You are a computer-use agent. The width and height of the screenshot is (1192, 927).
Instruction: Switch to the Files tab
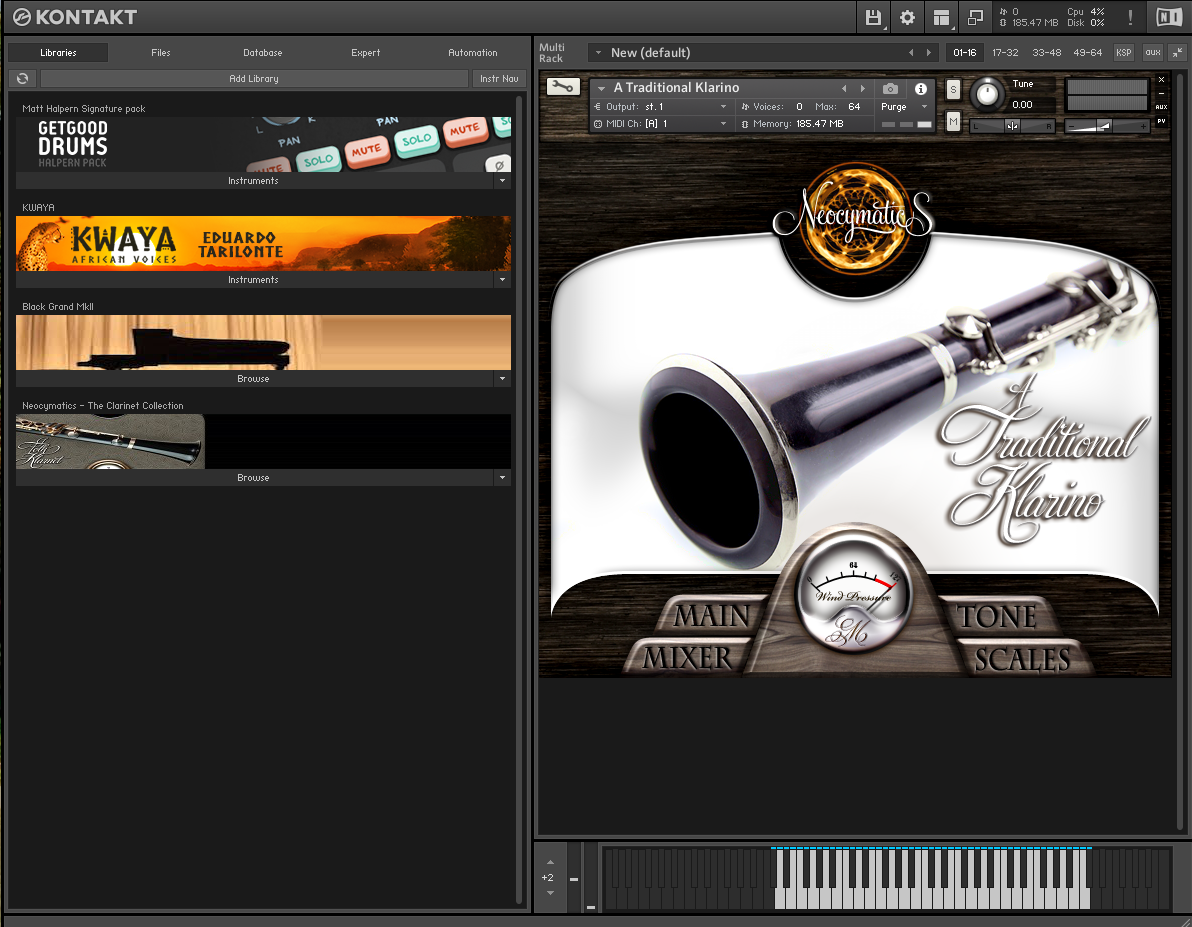(160, 52)
